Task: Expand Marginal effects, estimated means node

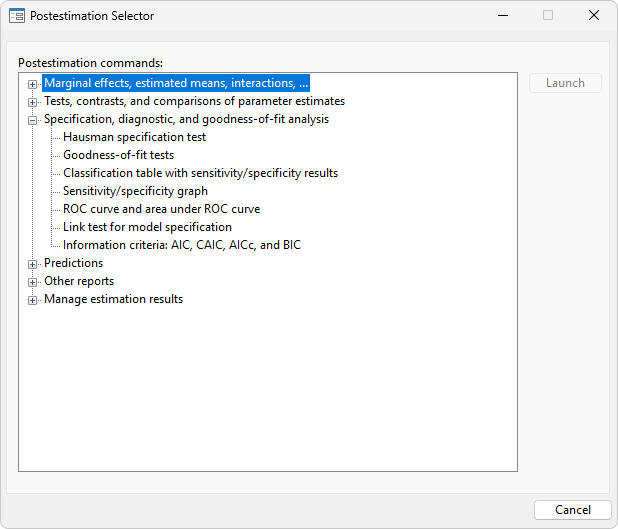Action: [32, 84]
